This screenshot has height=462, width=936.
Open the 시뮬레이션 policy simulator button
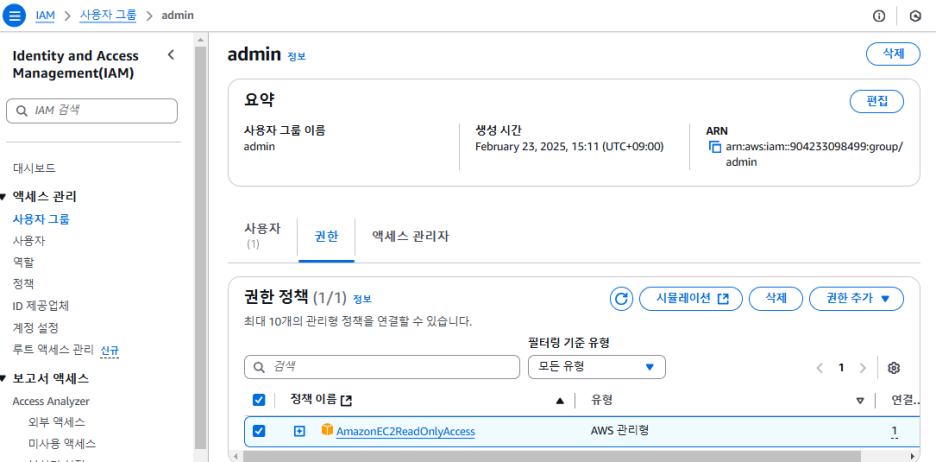pos(691,298)
